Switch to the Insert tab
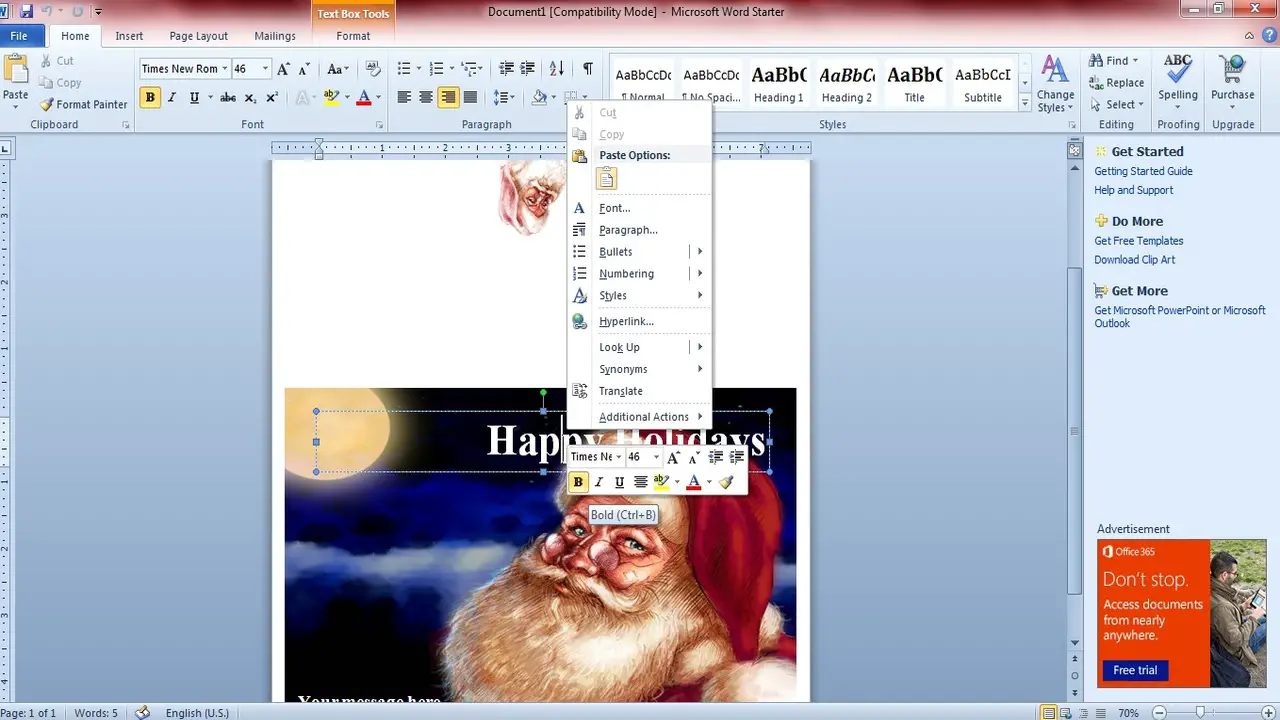 129,36
